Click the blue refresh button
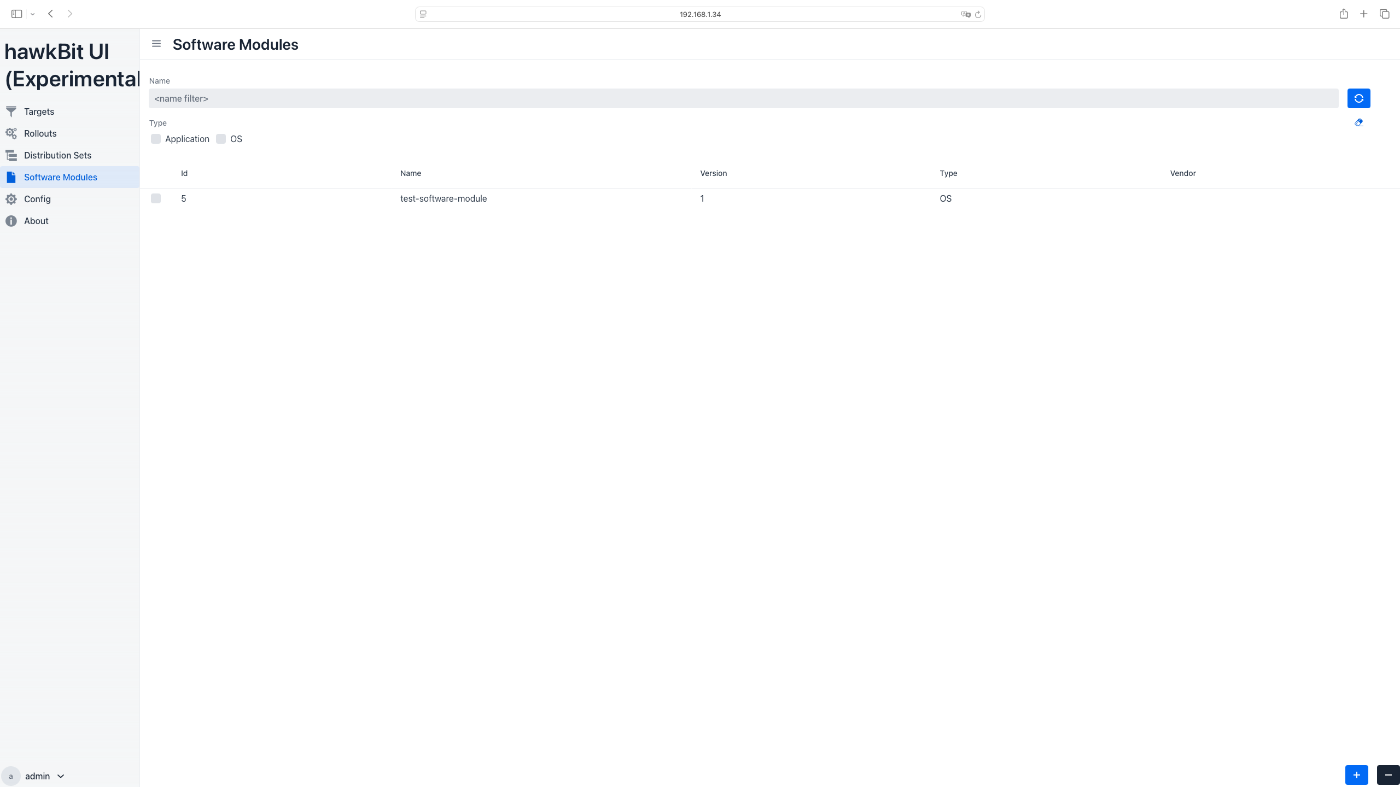The width and height of the screenshot is (1400, 787). (1358, 98)
